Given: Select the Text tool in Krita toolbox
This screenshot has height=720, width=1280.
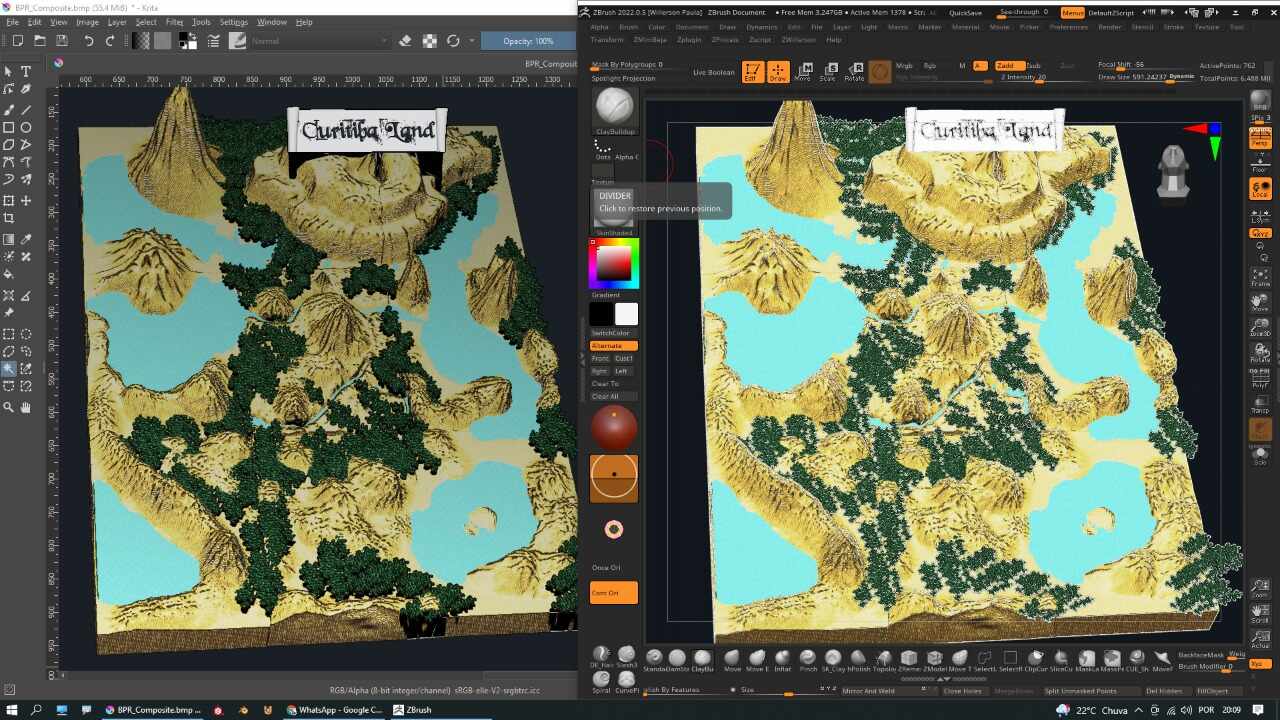Looking at the screenshot, I should coord(26,72).
